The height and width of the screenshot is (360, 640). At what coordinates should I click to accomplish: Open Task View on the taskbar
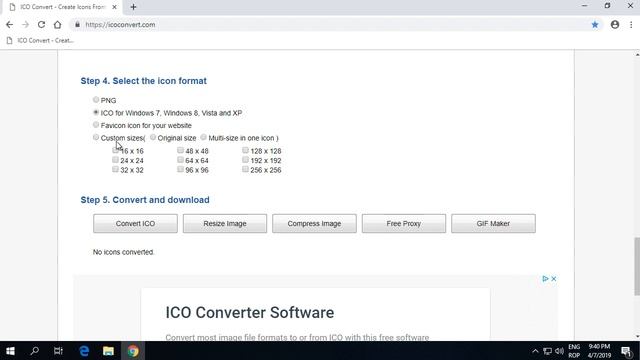point(58,351)
